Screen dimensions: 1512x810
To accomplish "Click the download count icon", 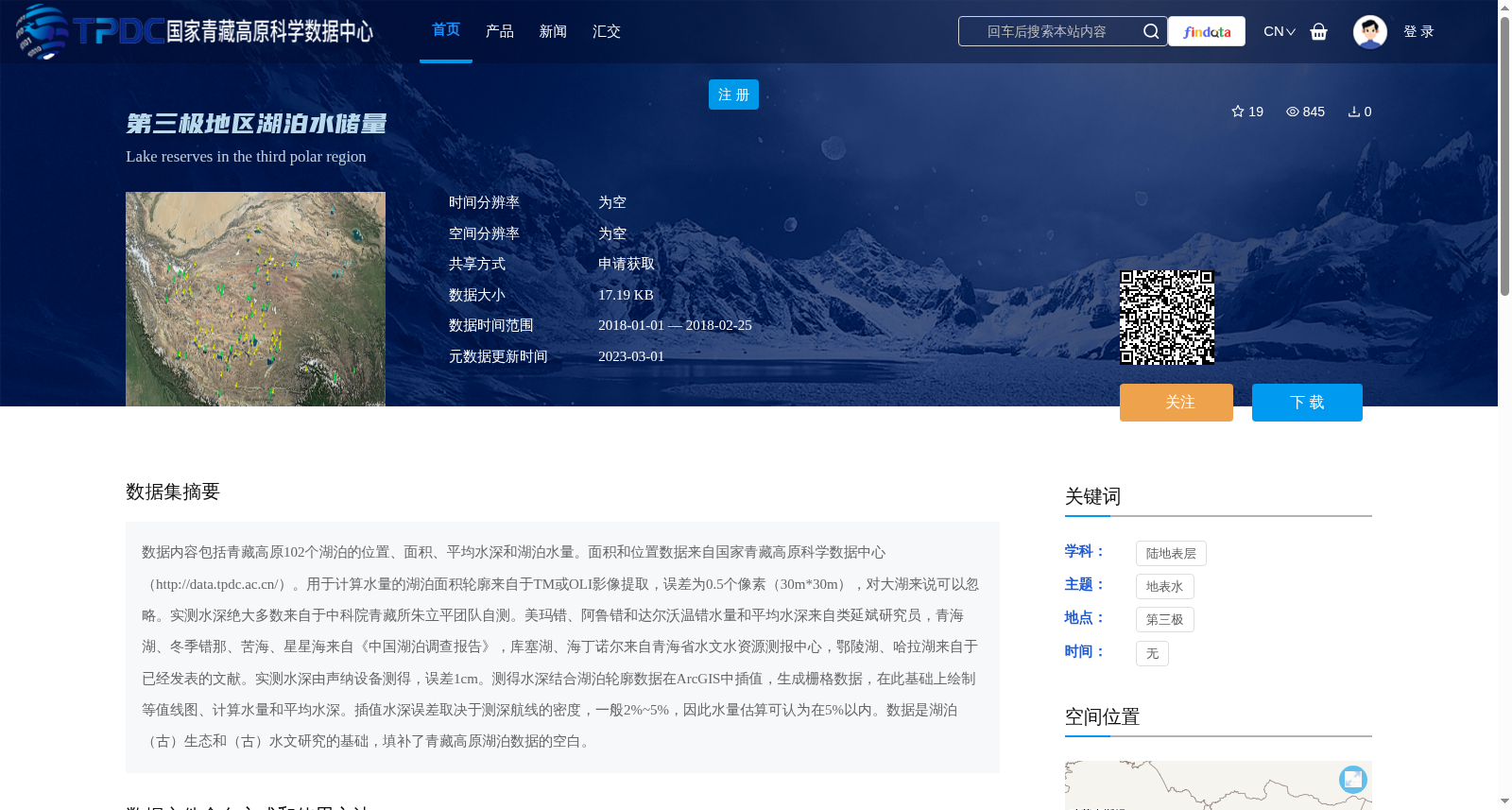I will 1354,112.
